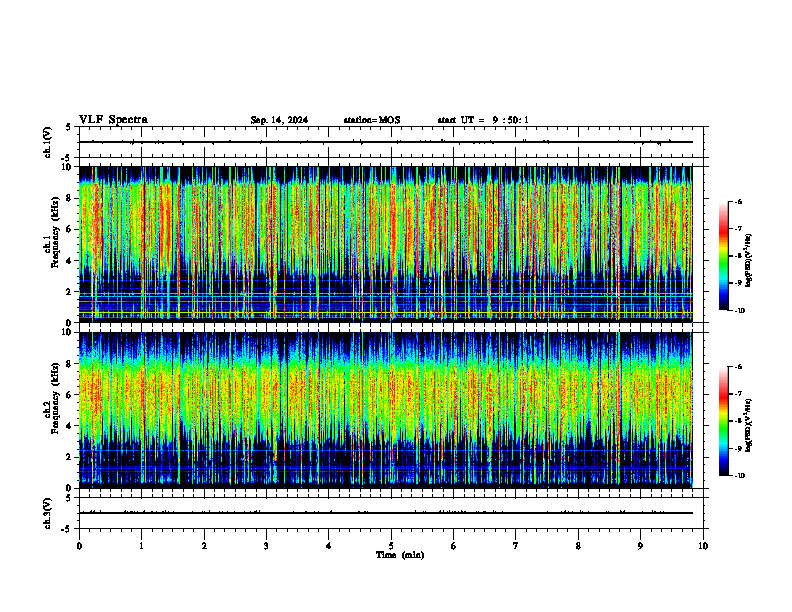Click the "10" tick on time axis
Image resolution: width=792 pixels, height=612 pixels.
703,546
